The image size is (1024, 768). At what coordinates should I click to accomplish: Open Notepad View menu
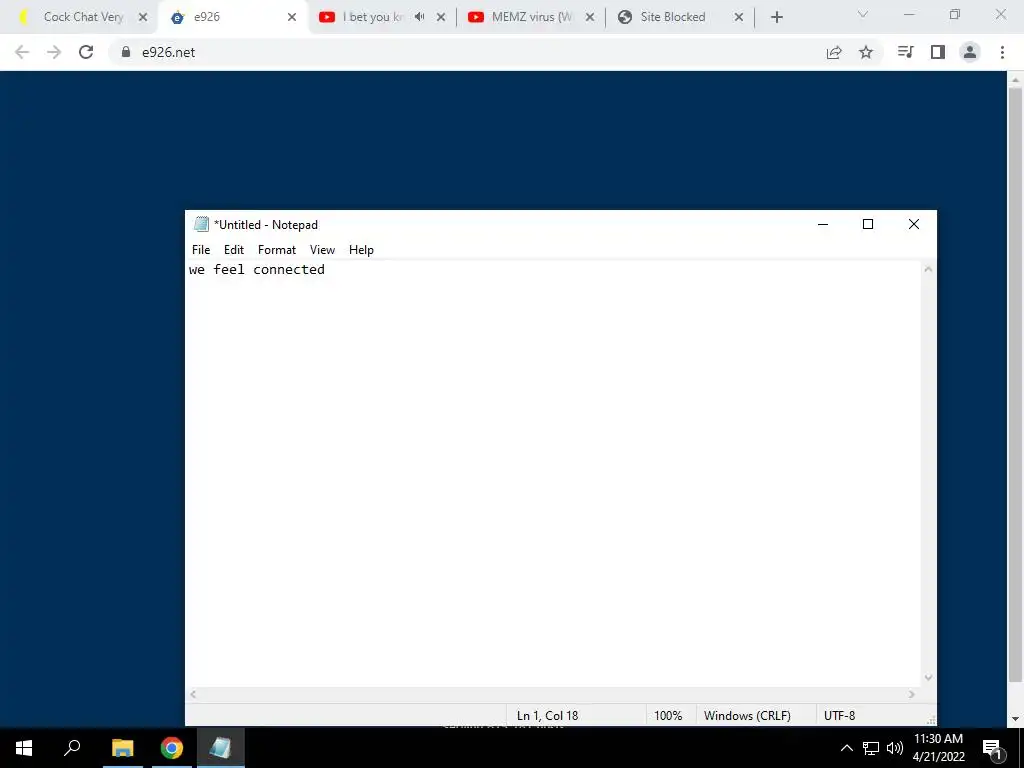coord(322,249)
